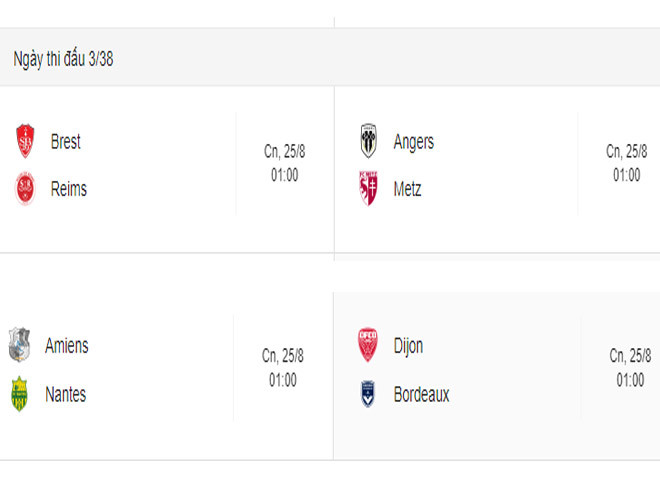Screen dimensions: 660x500
Task: Select the Angers team name
Action: 413,142
